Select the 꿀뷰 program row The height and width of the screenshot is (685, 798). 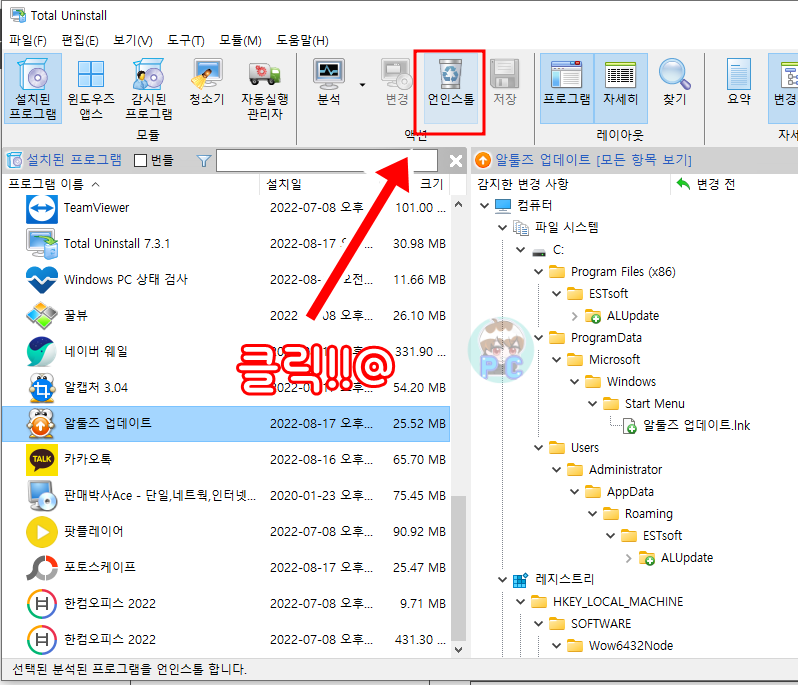coord(226,316)
